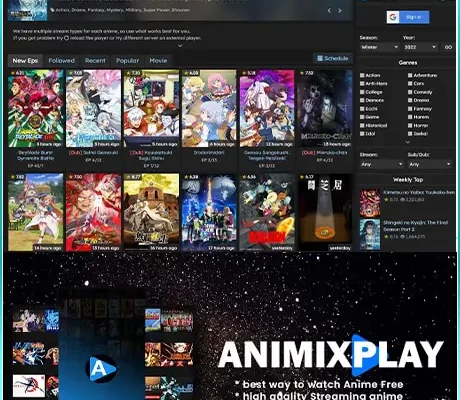Screen dimensions: 460x400
Task: Open the Stream dropdown set to Any
Action: tap(381, 164)
